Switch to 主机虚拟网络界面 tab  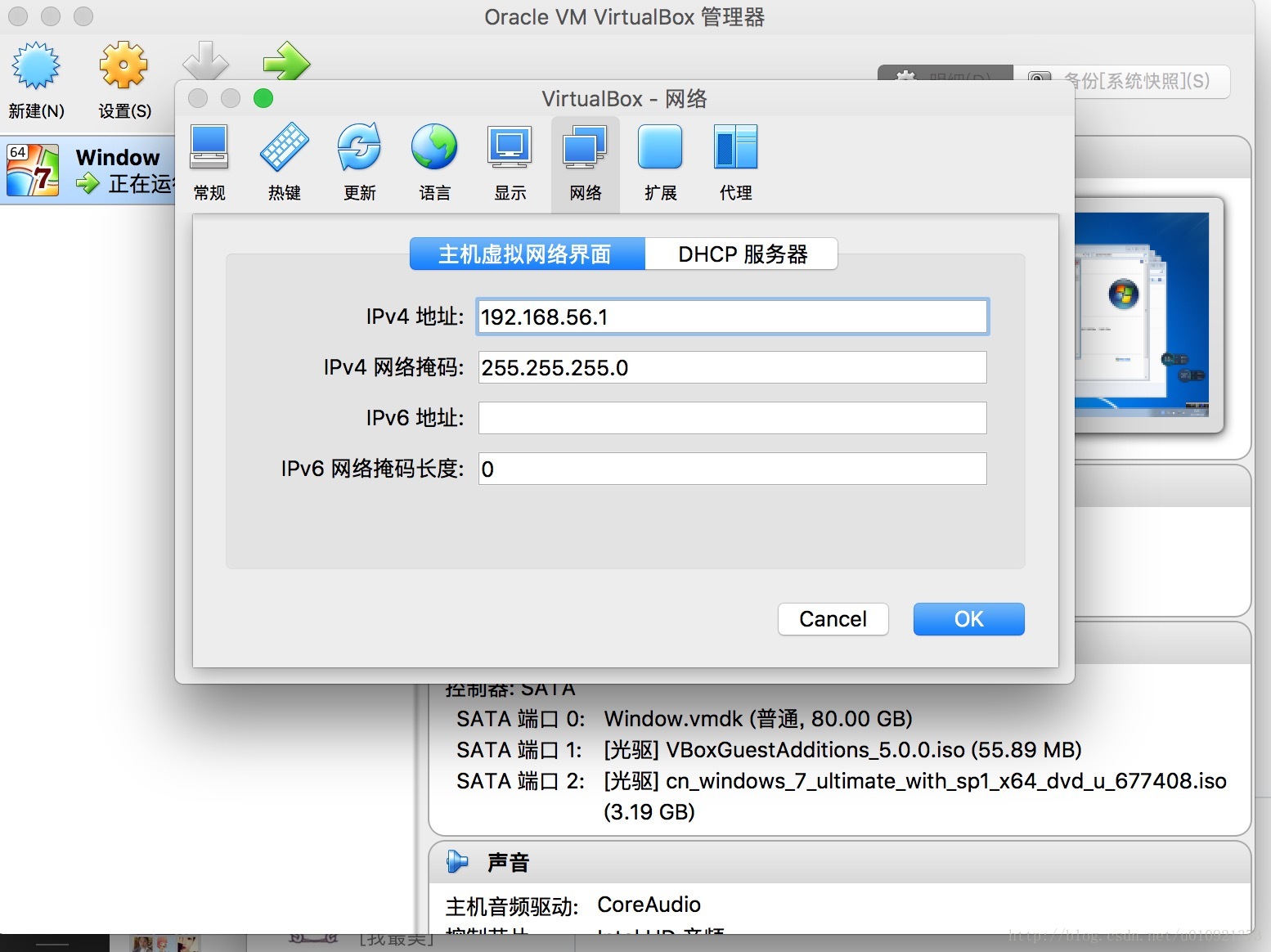click(528, 254)
